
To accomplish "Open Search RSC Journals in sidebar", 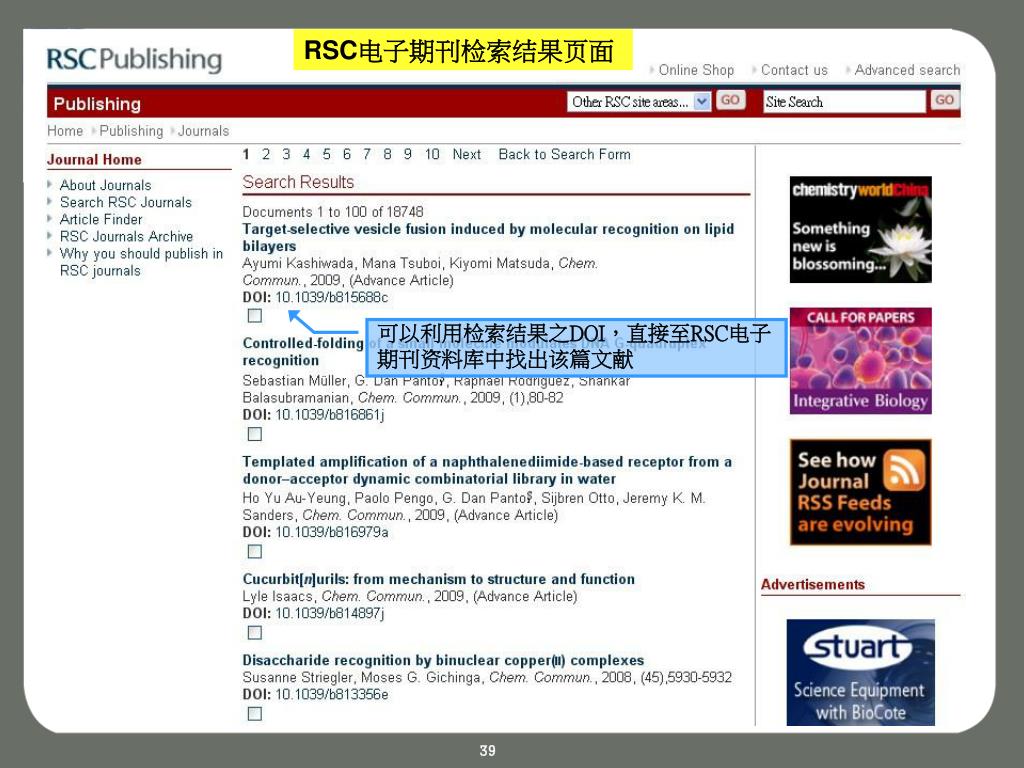I will coord(126,202).
